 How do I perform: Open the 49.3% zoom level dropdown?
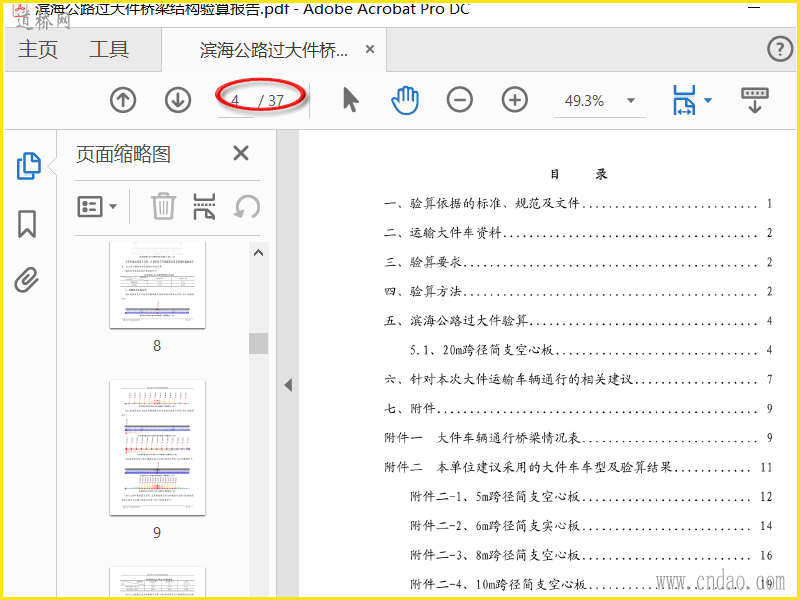pyautogui.click(x=631, y=101)
